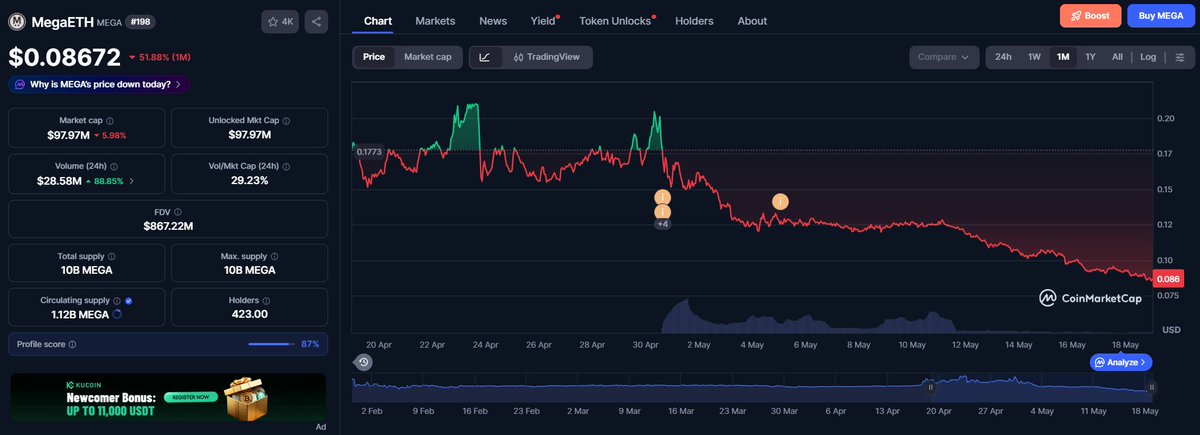Switch to TradingView chart mode
The height and width of the screenshot is (435, 1200).
pyautogui.click(x=546, y=57)
